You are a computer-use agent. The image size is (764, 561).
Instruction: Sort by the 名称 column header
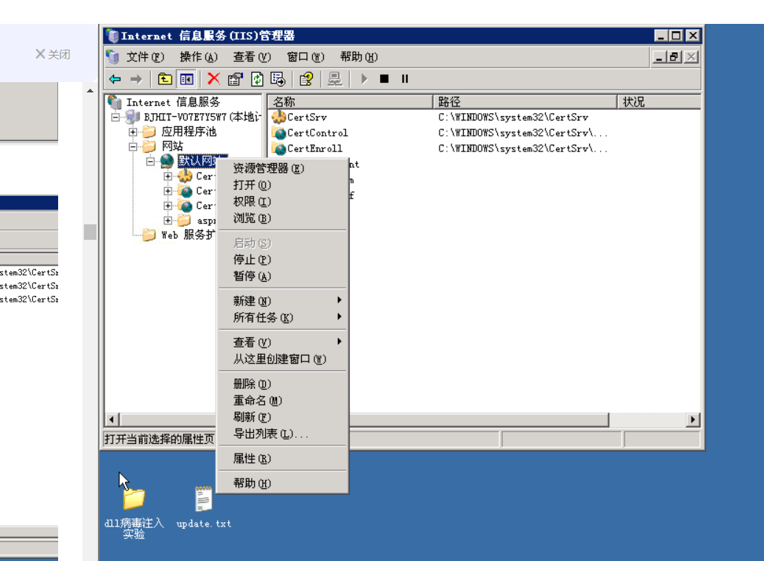coord(350,101)
